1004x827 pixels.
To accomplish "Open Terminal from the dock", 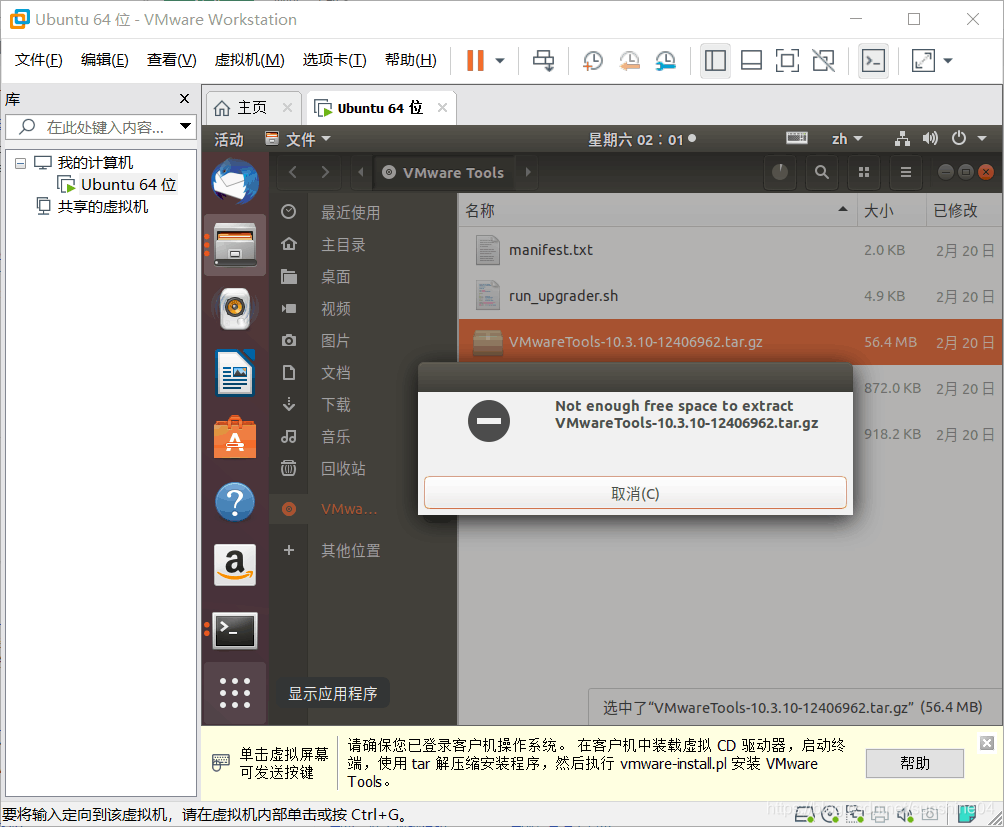I will click(x=235, y=630).
